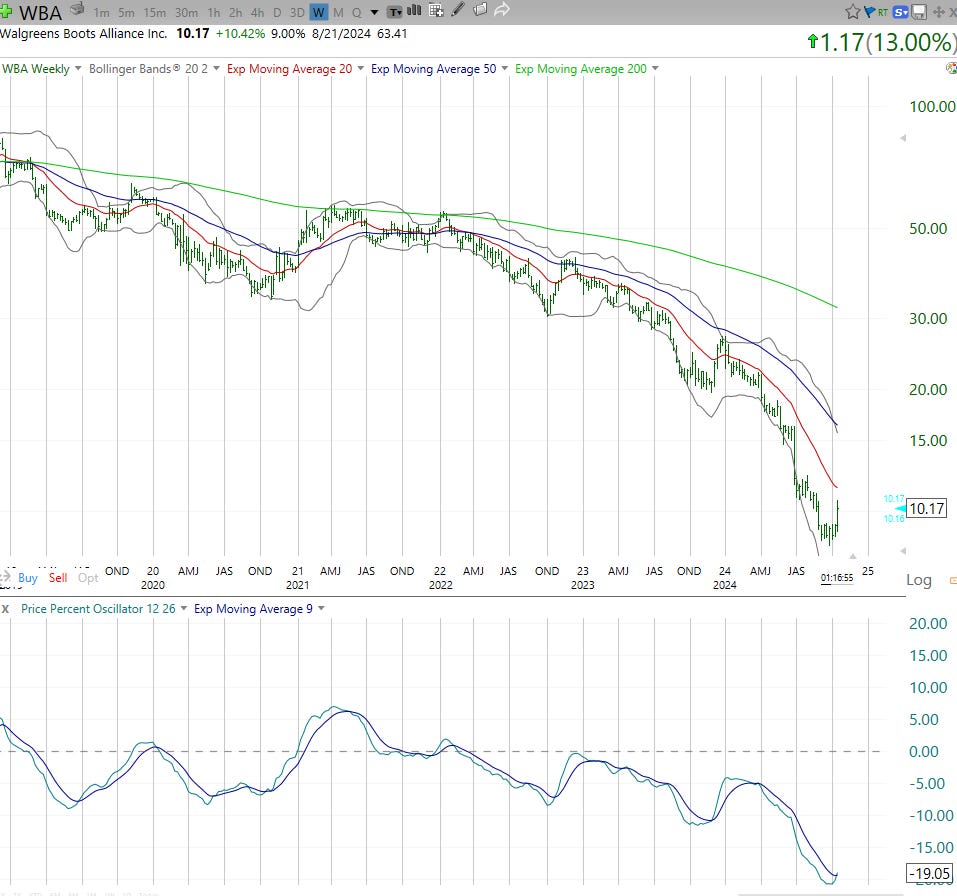
Task: Select the 2h timeframe
Action: click(236, 12)
